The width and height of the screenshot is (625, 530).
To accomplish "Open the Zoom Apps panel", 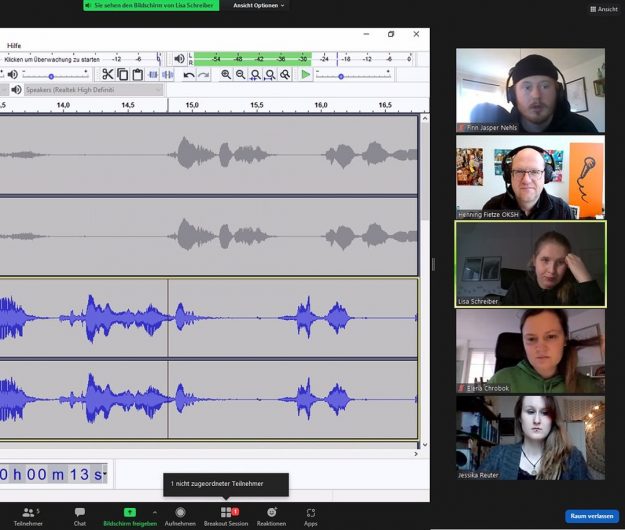I will click(x=311, y=516).
